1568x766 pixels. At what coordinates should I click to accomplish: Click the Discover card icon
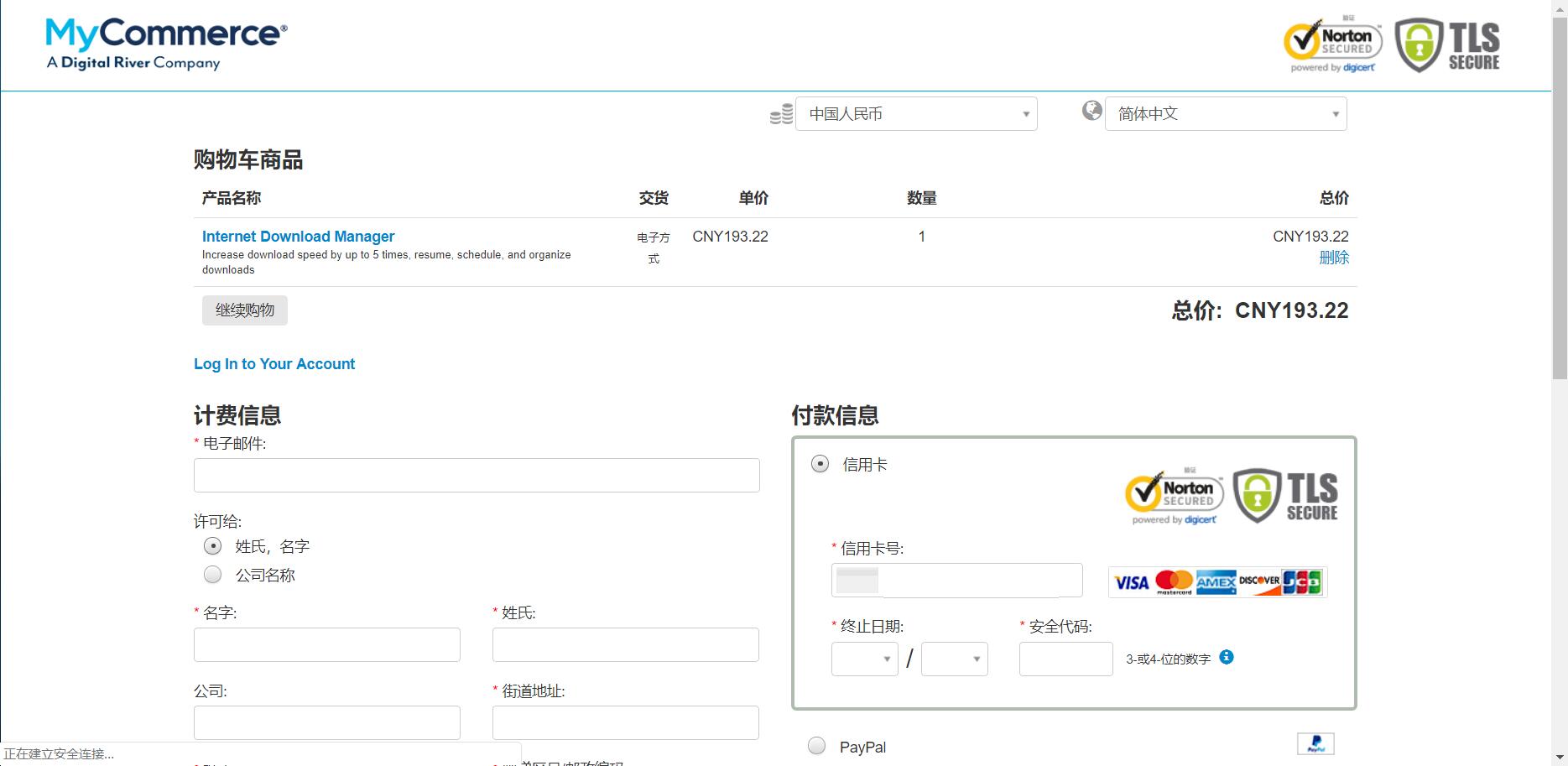[x=1259, y=581]
